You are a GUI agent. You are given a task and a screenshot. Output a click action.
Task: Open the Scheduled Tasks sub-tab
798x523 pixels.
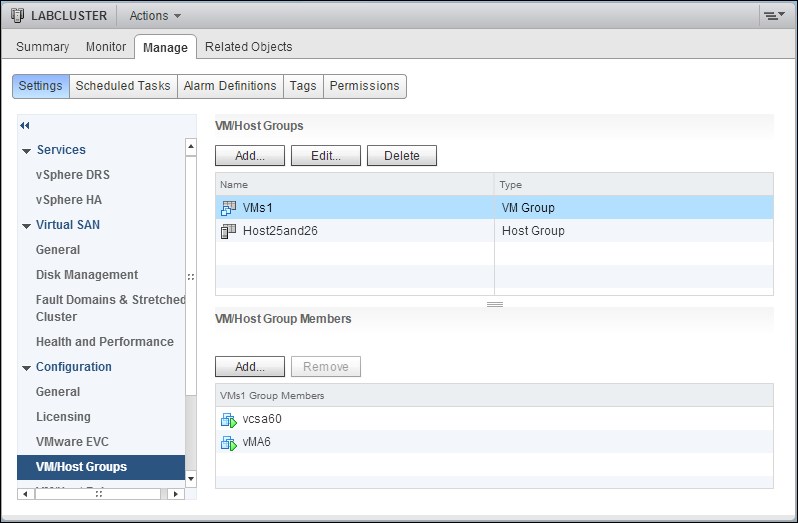pos(123,86)
